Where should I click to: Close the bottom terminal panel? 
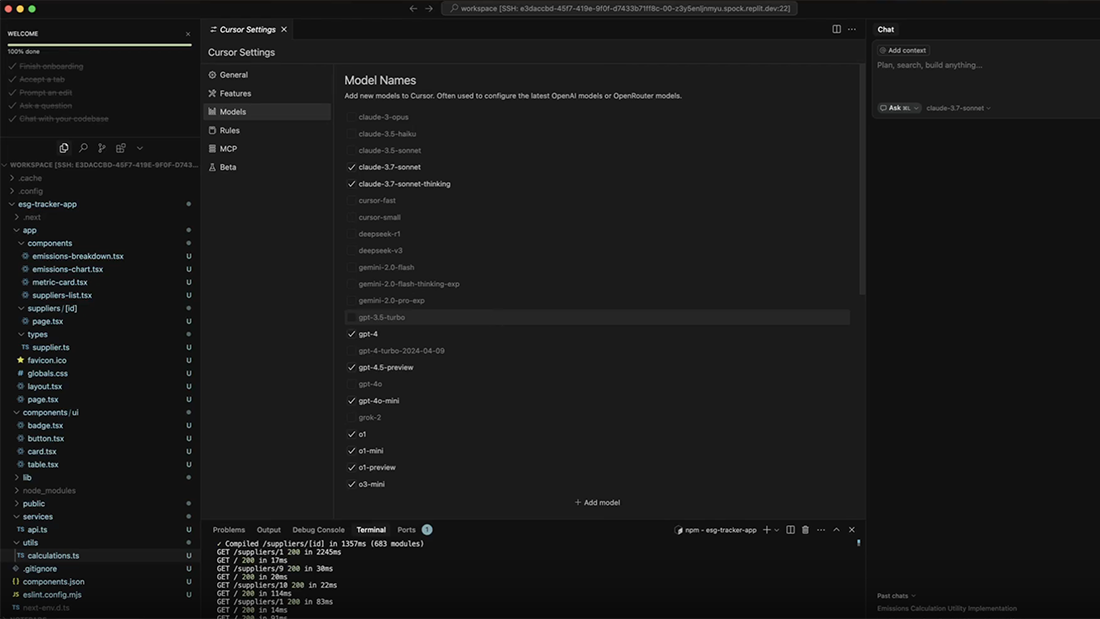[x=852, y=530]
